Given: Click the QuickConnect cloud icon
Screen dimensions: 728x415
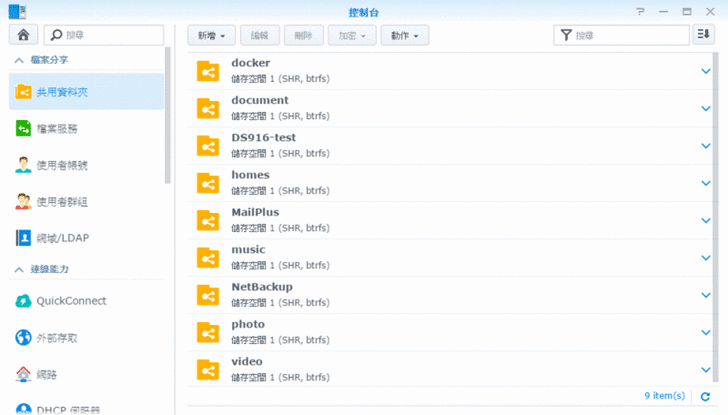Looking at the screenshot, I should pyautogui.click(x=23, y=301).
